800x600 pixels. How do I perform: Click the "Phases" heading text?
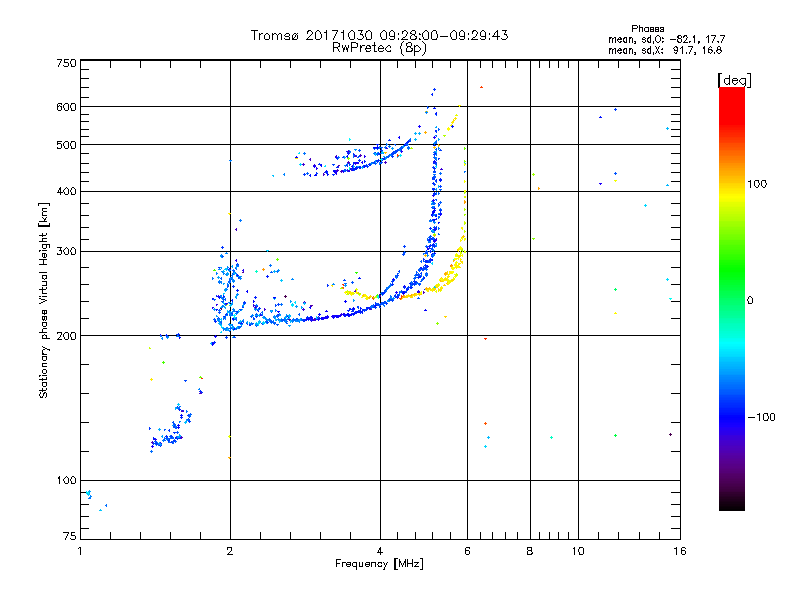[x=647, y=29]
